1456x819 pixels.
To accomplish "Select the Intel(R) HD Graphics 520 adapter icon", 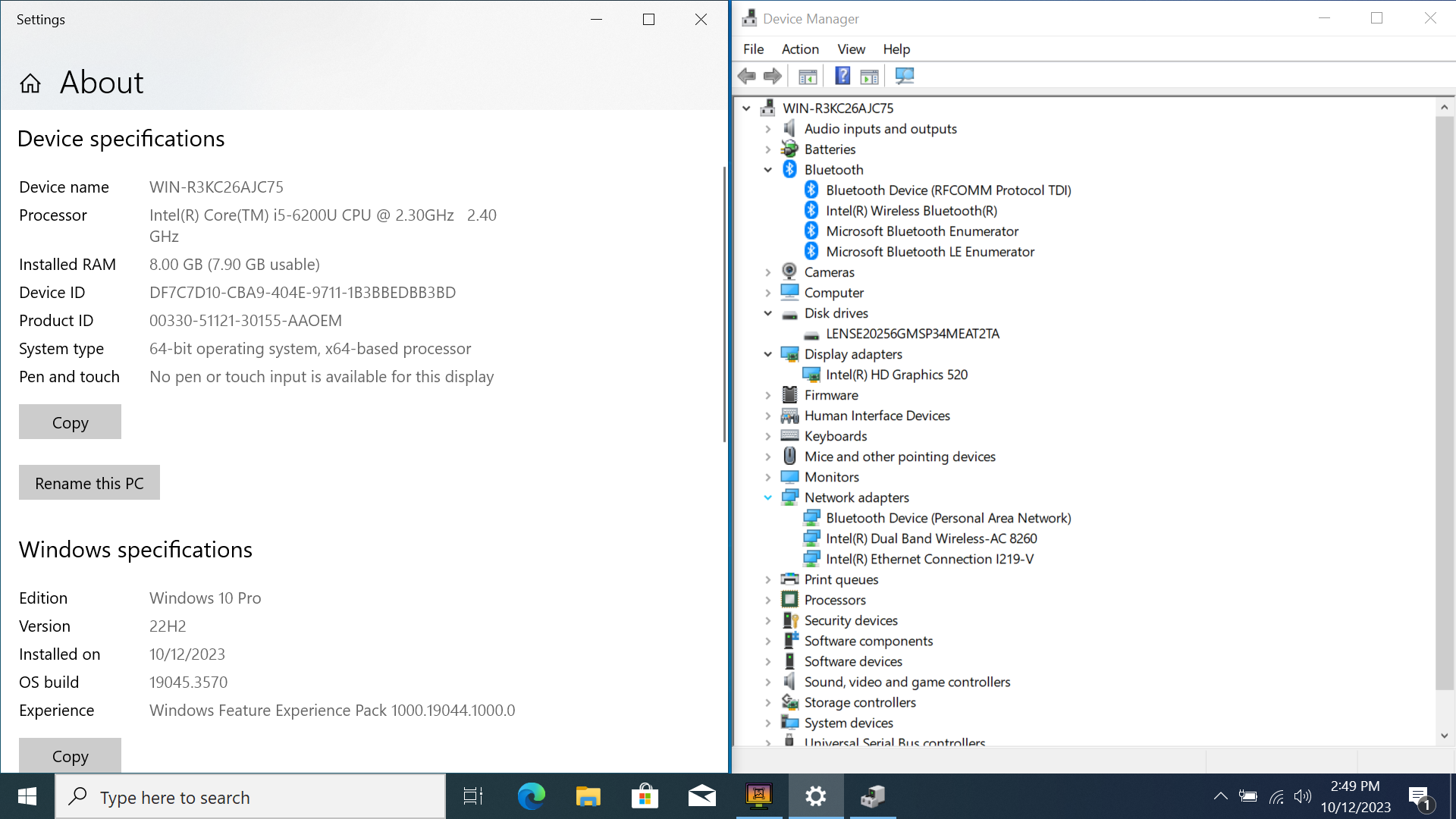I will click(x=811, y=374).
